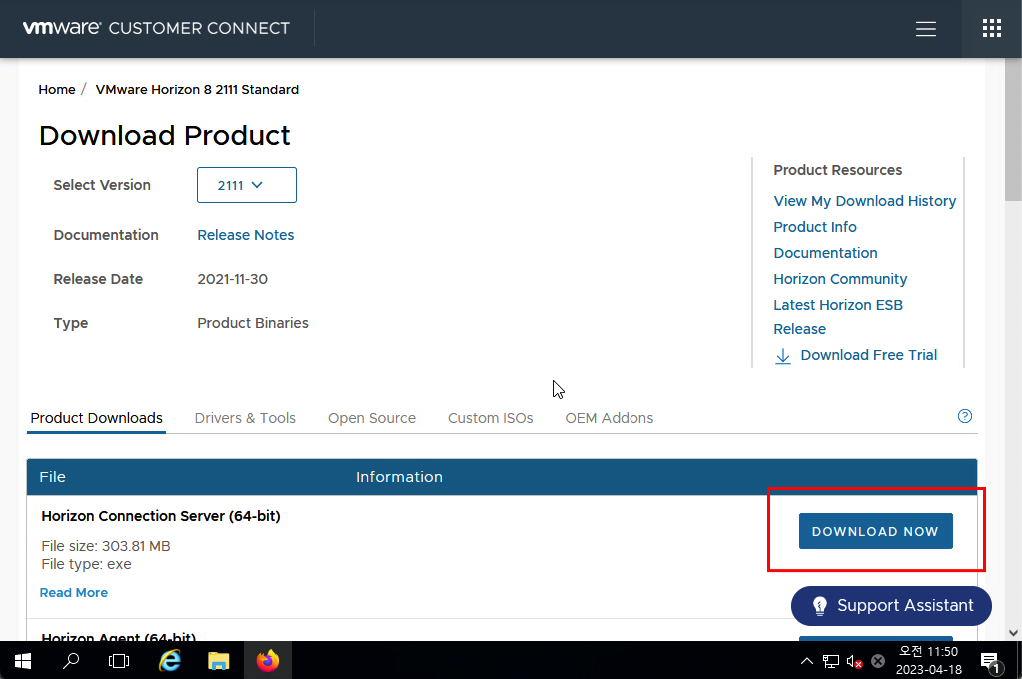The width and height of the screenshot is (1022, 679).
Task: Switch to the Product Downloads tab
Action: point(96,418)
